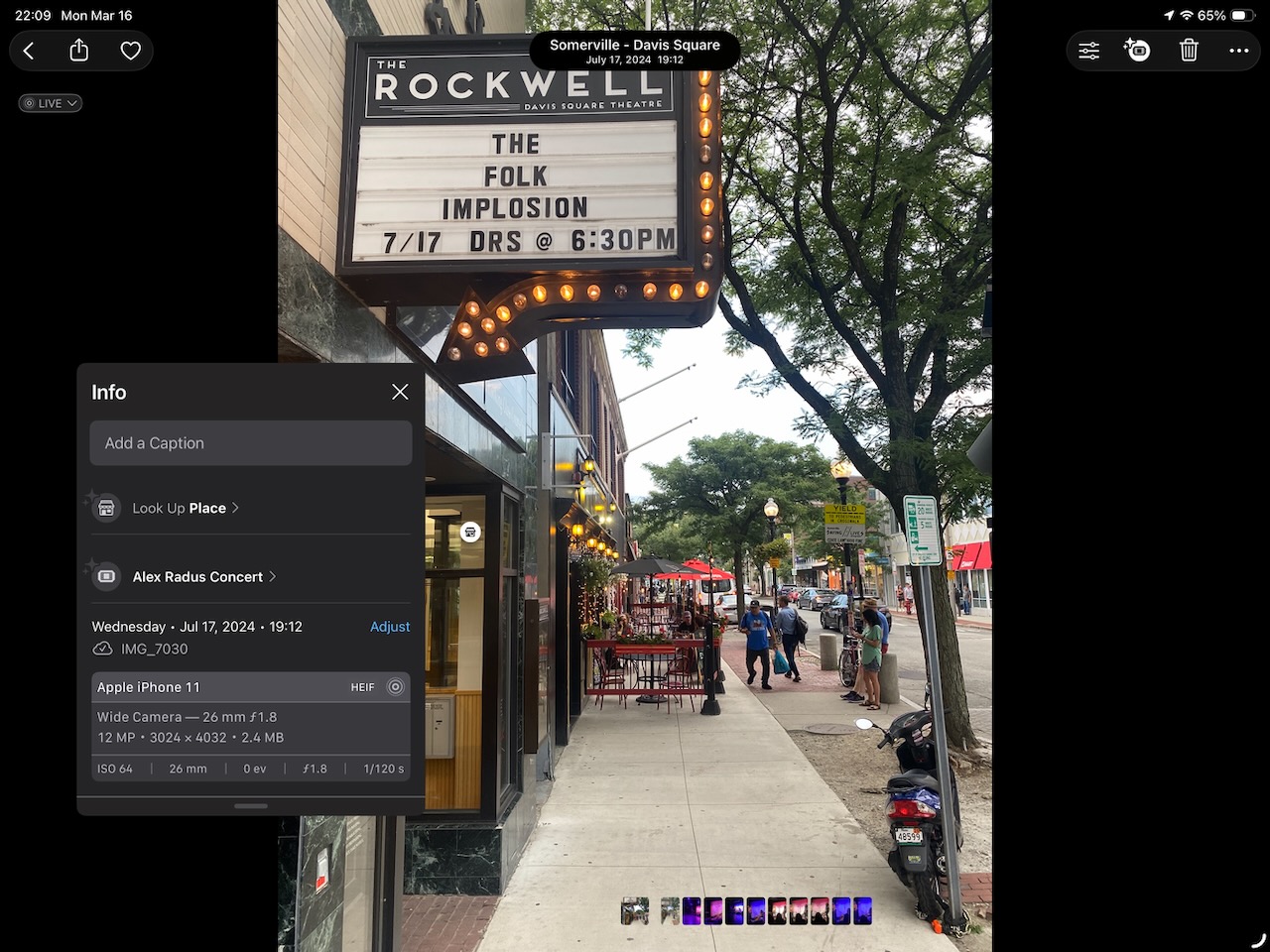Select the Clean Up tool
The image size is (1270, 952).
click(1137, 50)
